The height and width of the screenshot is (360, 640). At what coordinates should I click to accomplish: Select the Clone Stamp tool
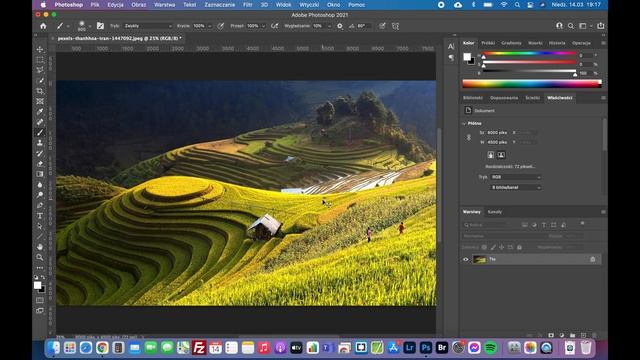(x=40, y=143)
